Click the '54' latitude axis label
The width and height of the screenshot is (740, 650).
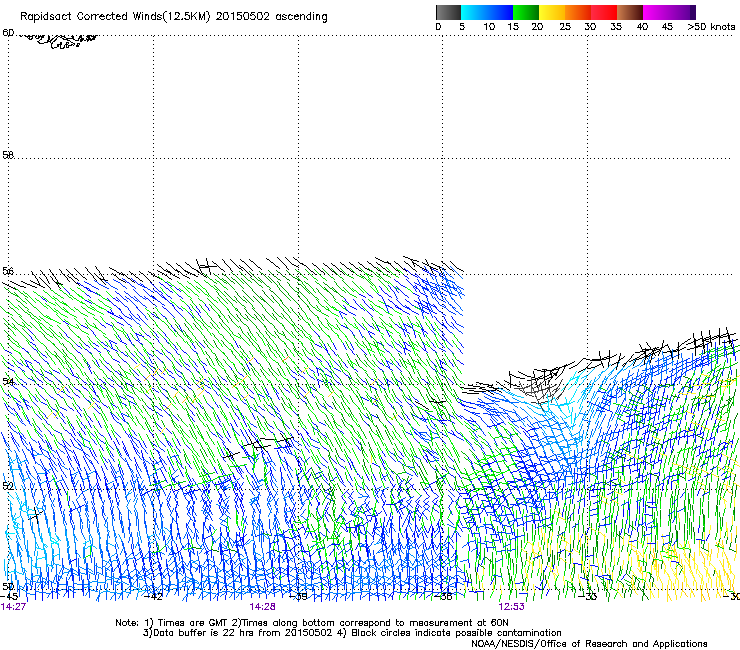pyautogui.click(x=8, y=381)
